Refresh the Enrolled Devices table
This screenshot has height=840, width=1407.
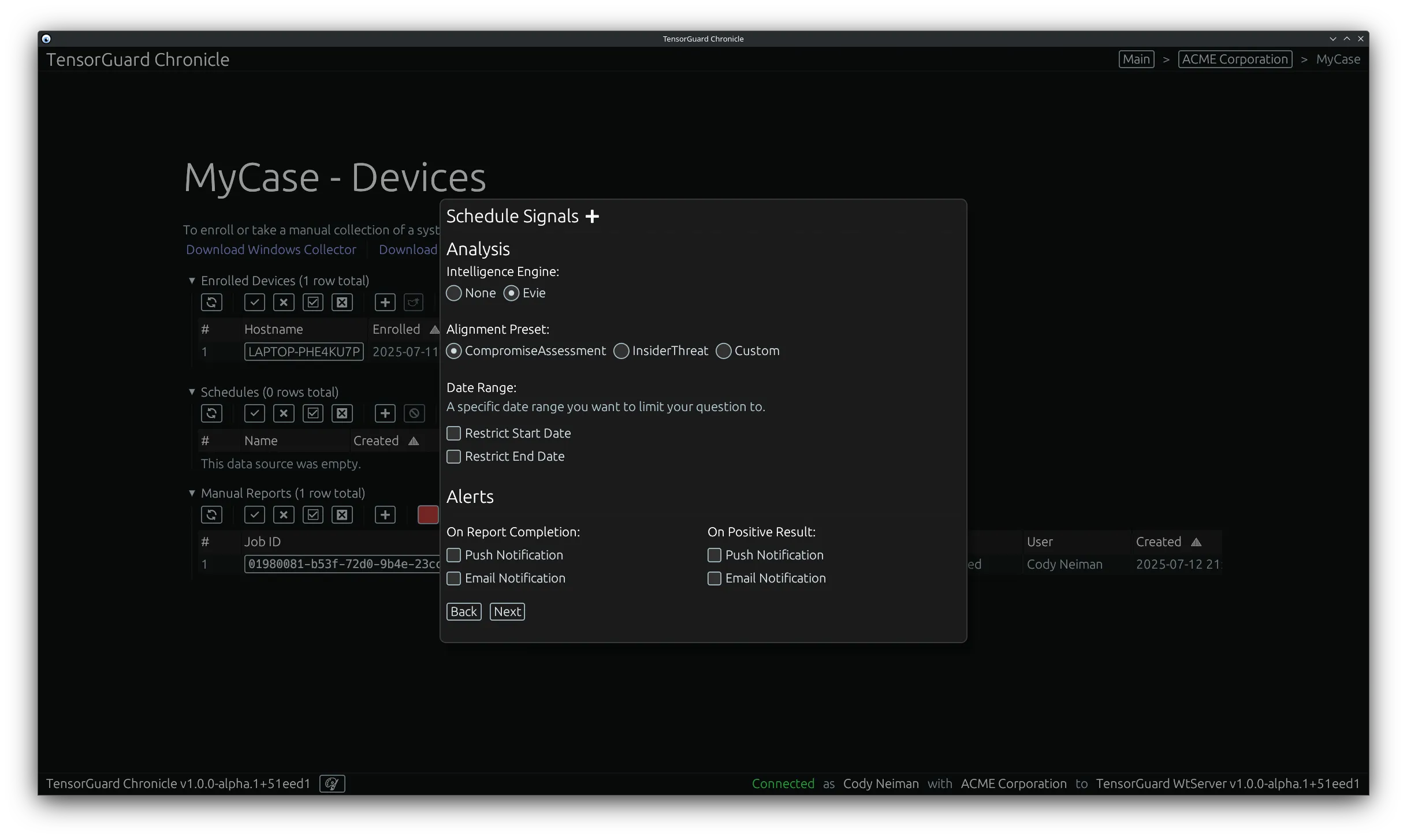211,302
